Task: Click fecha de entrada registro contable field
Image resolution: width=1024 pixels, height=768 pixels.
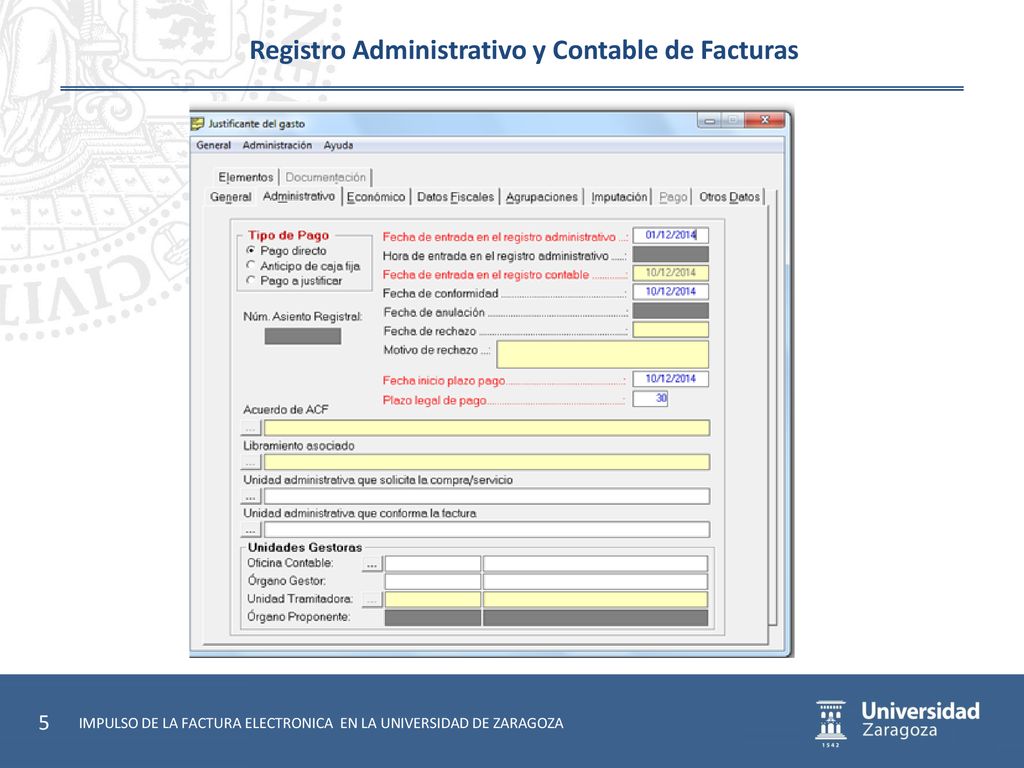Action: pos(671,273)
